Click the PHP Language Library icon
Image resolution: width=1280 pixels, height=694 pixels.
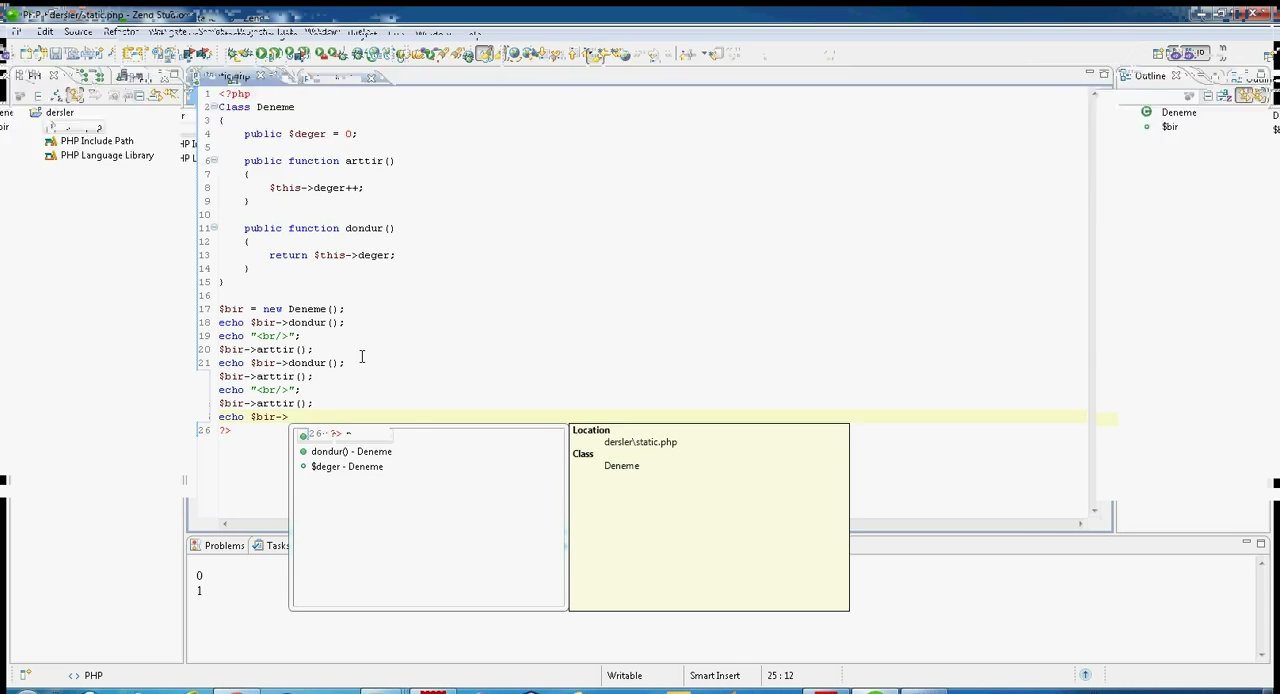[x=51, y=155]
